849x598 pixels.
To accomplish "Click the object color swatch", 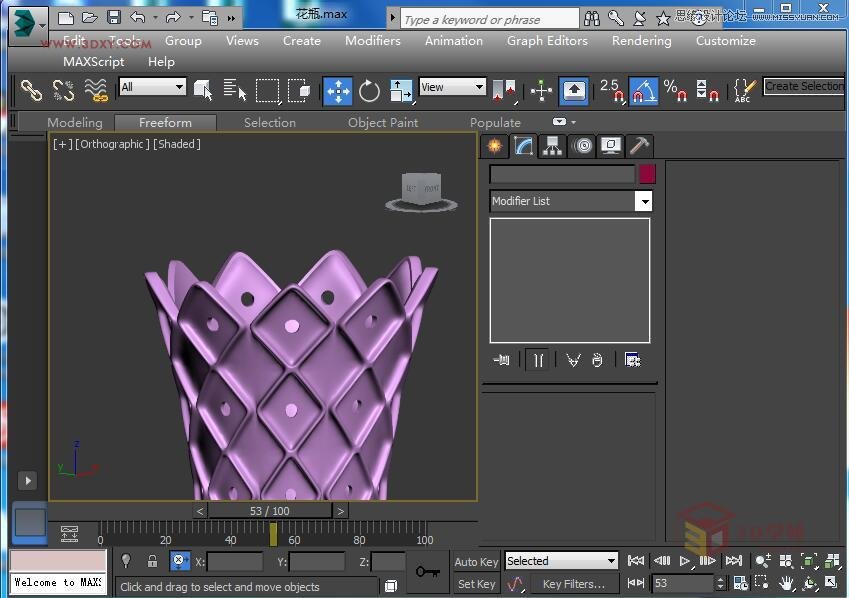I will [x=647, y=174].
